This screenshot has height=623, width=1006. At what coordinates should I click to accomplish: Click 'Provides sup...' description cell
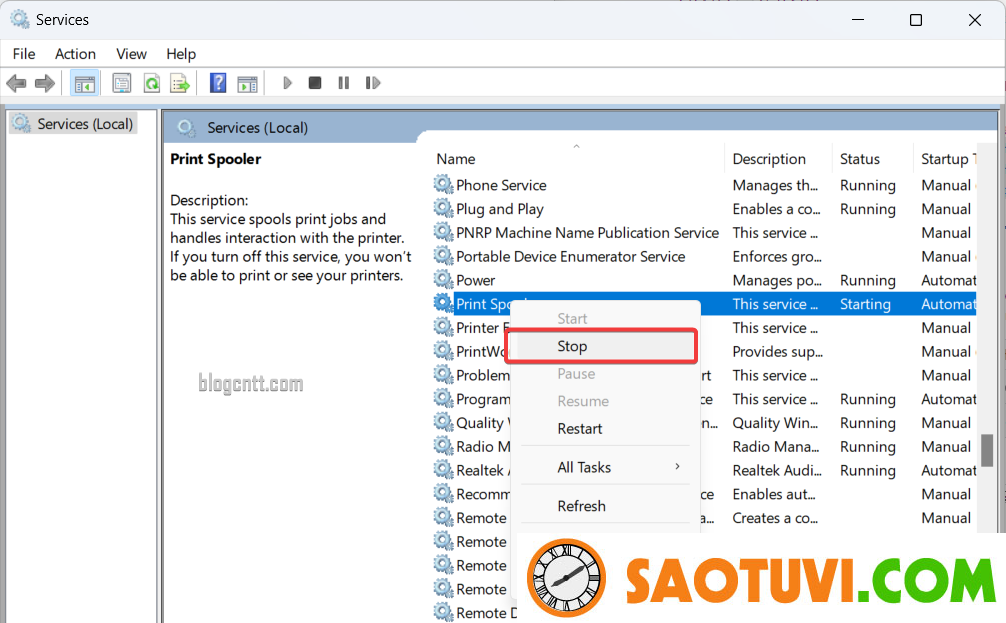pyautogui.click(x=778, y=352)
